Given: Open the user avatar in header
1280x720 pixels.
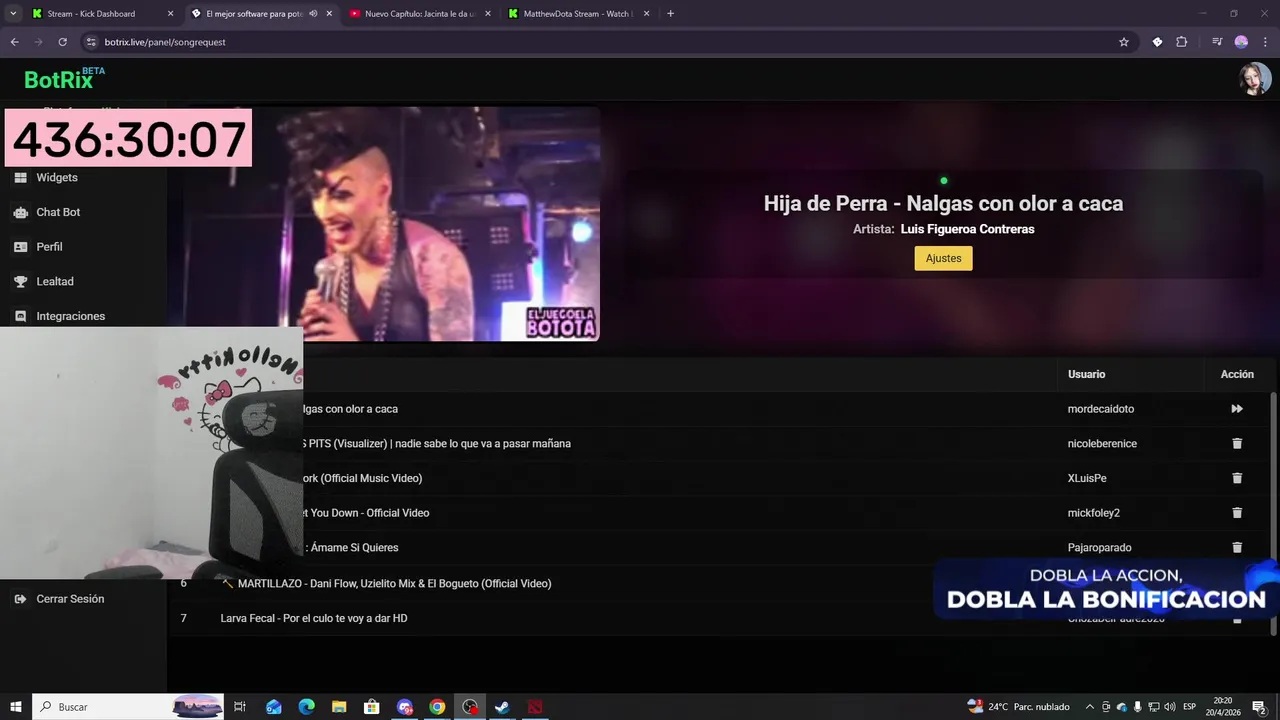Looking at the screenshot, I should tap(1254, 78).
